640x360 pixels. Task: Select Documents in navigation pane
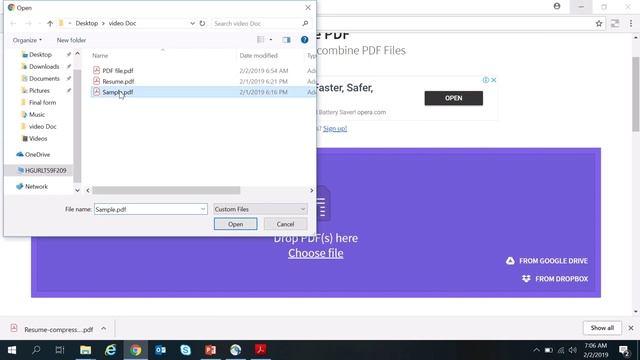coord(44,78)
